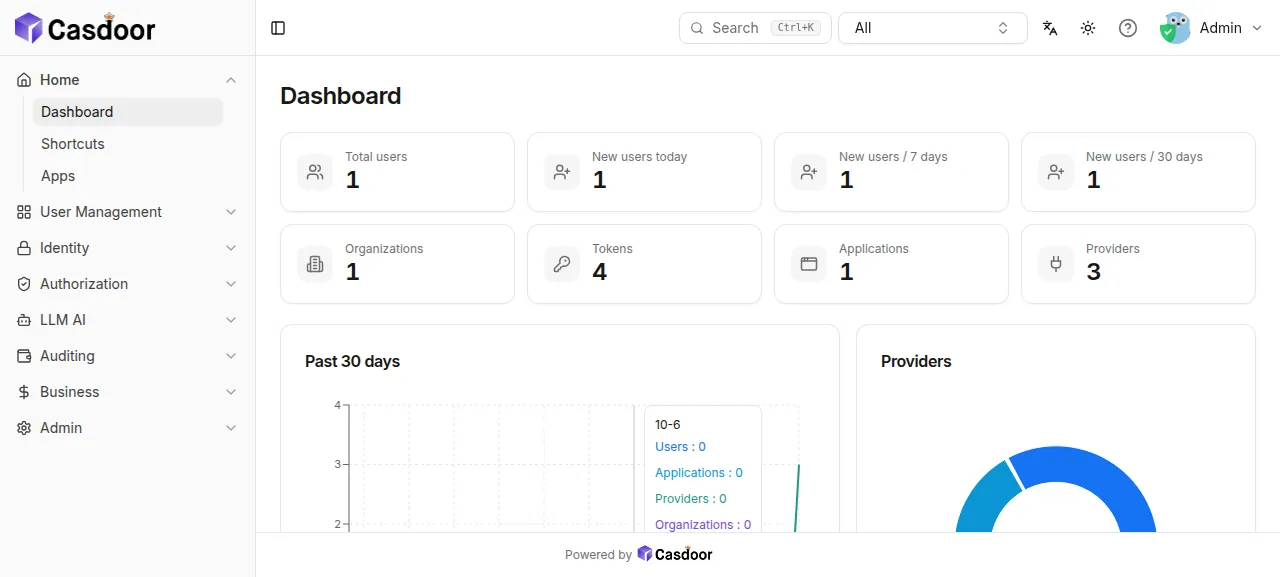Click the Tokens key icon
Screen dimensions: 1280x577
562,264
